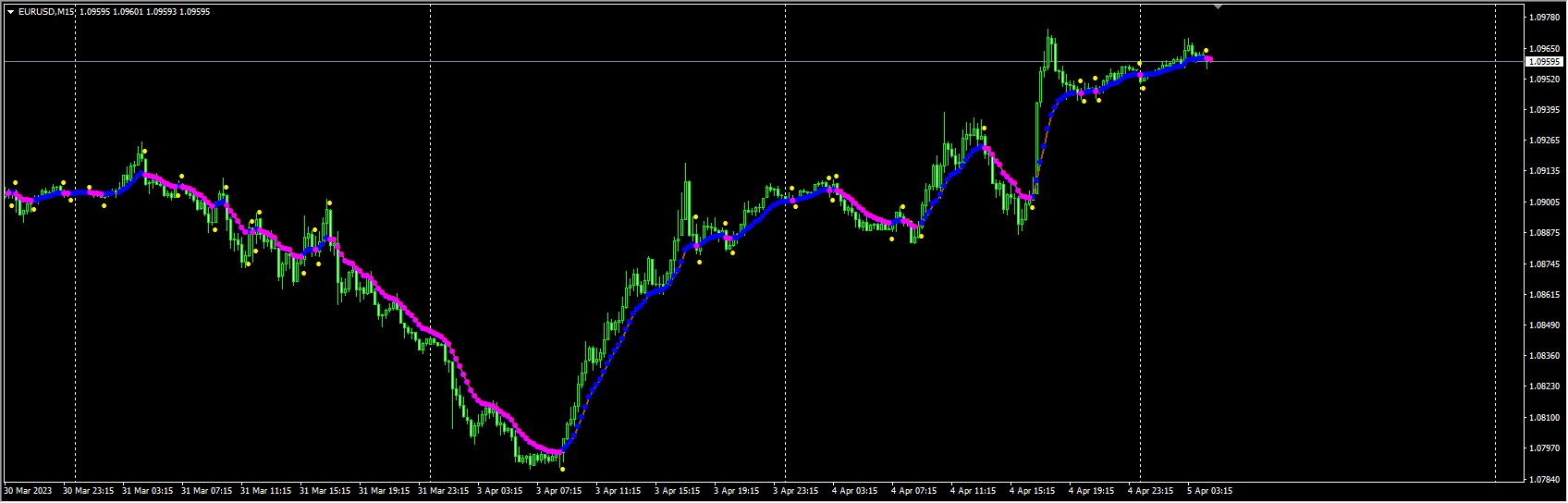Screen dimensions: 1568x503
Task: Click the 31 Mar 07:15 time label
Action: pyautogui.click(x=207, y=491)
